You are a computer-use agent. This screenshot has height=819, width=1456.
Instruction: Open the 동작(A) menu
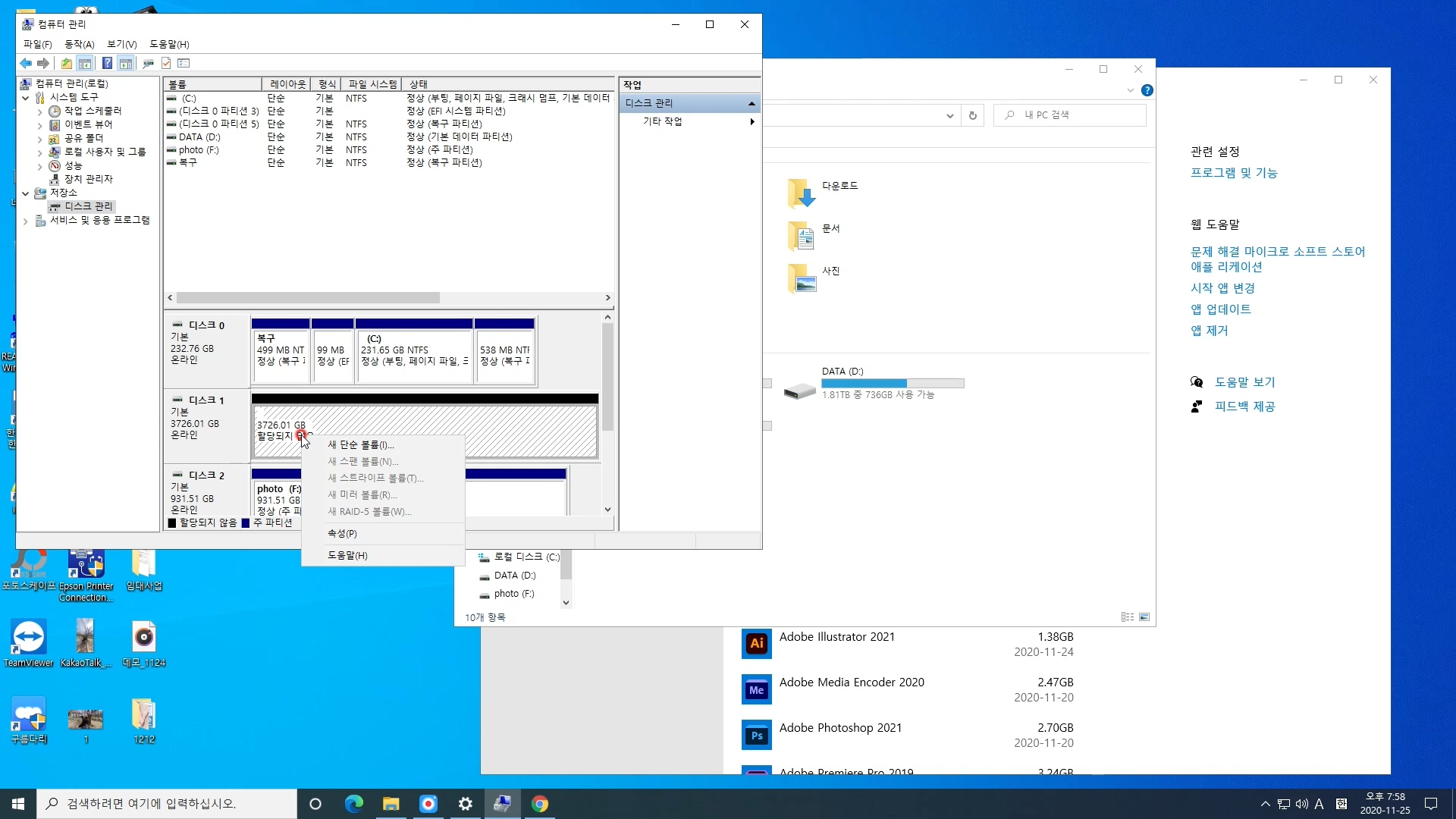pos(79,45)
